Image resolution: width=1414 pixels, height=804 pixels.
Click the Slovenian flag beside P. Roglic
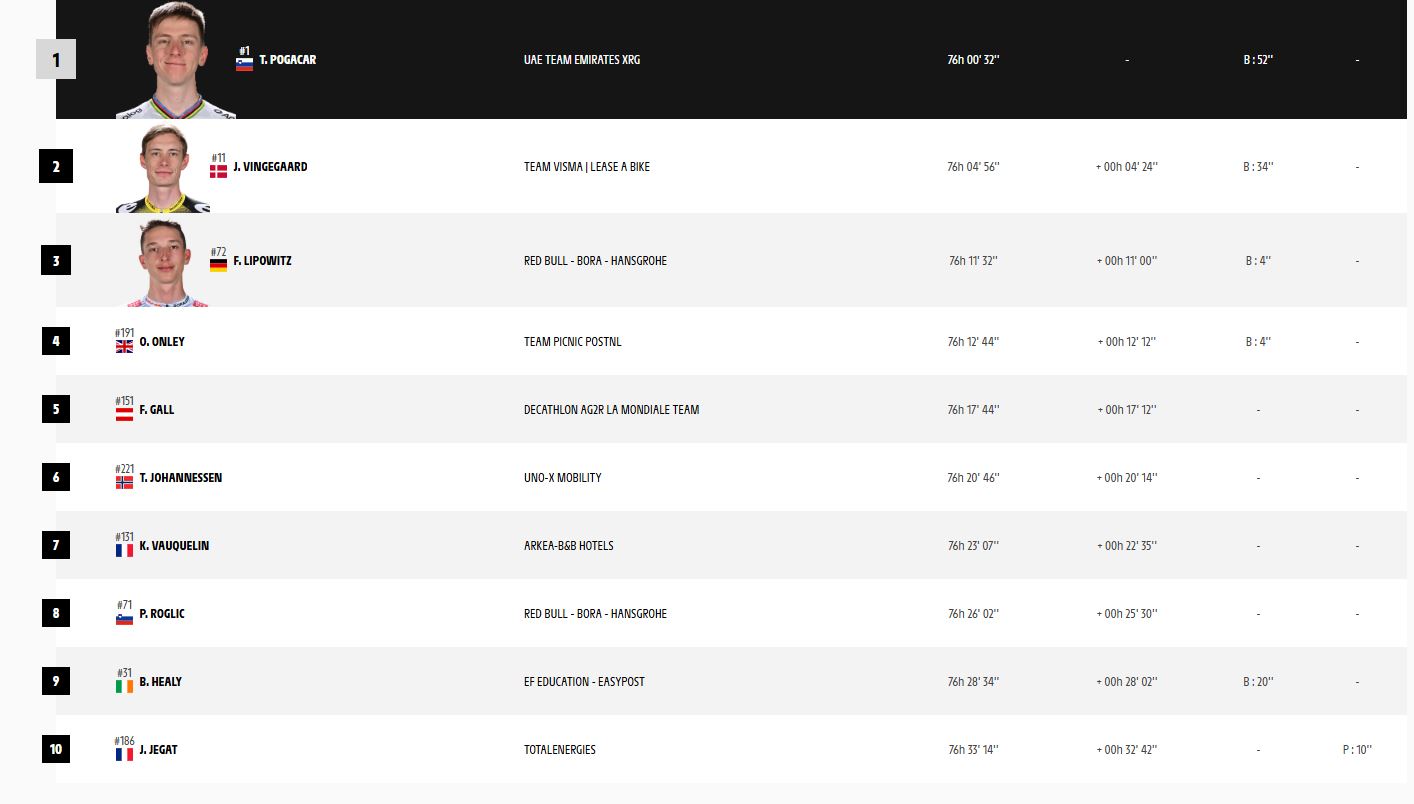point(124,618)
